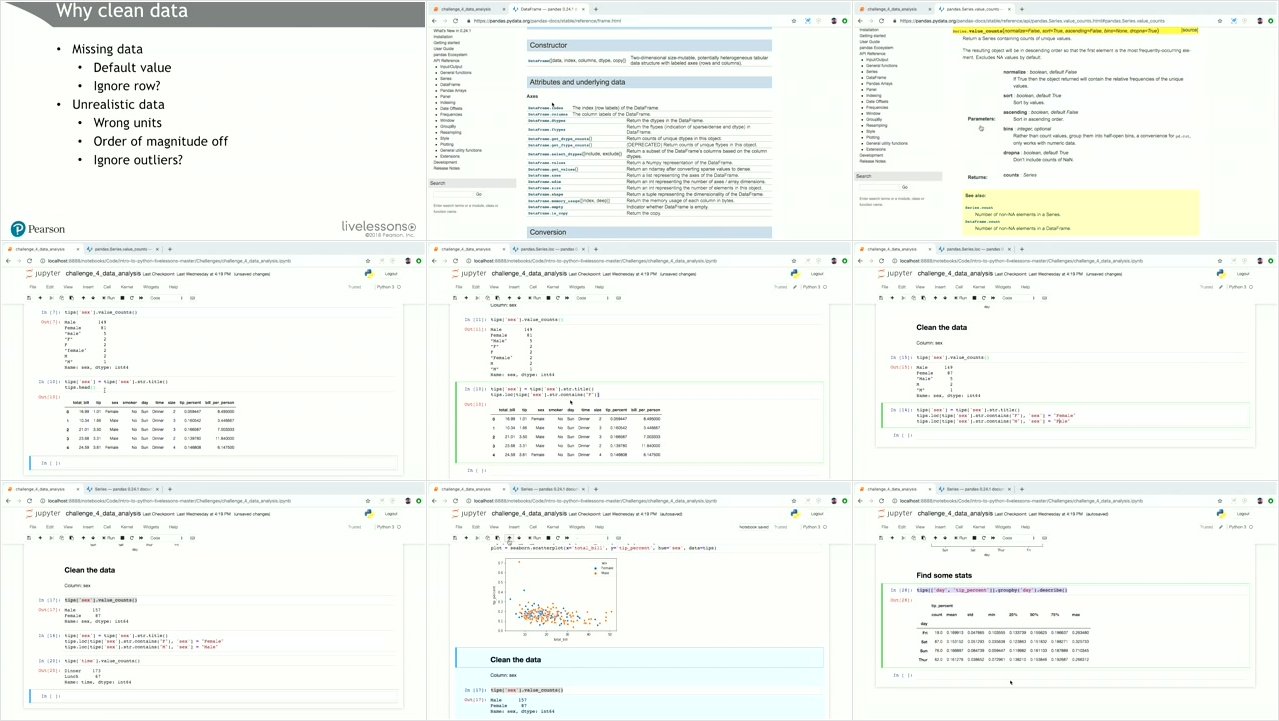This screenshot has width=1279, height=721.
Task: Click the paste-cell icon in the tips.head() frame
Action: (71, 298)
